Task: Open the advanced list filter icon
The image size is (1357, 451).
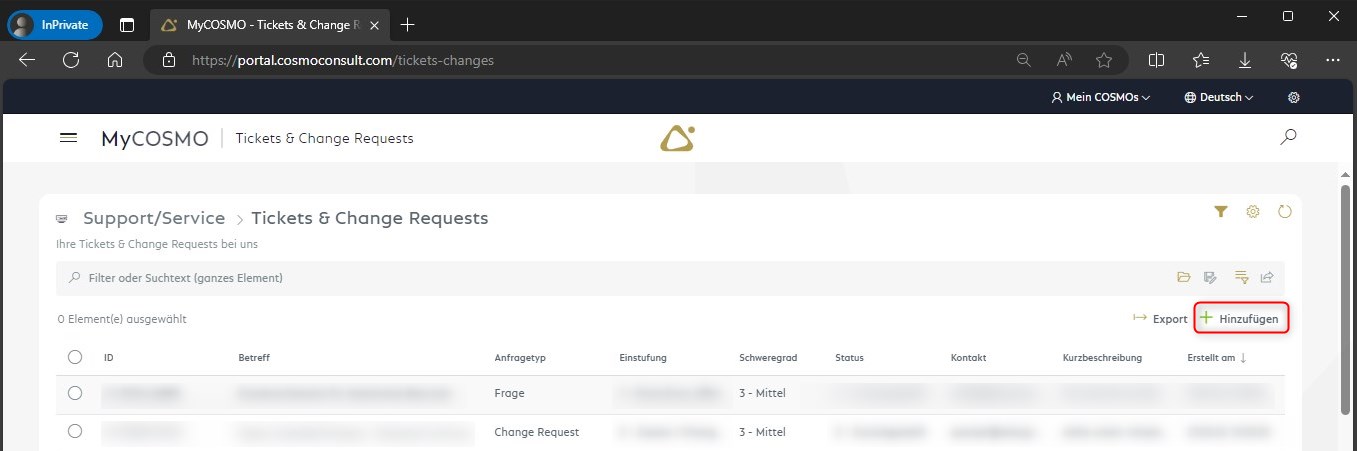Action: pyautogui.click(x=1241, y=277)
